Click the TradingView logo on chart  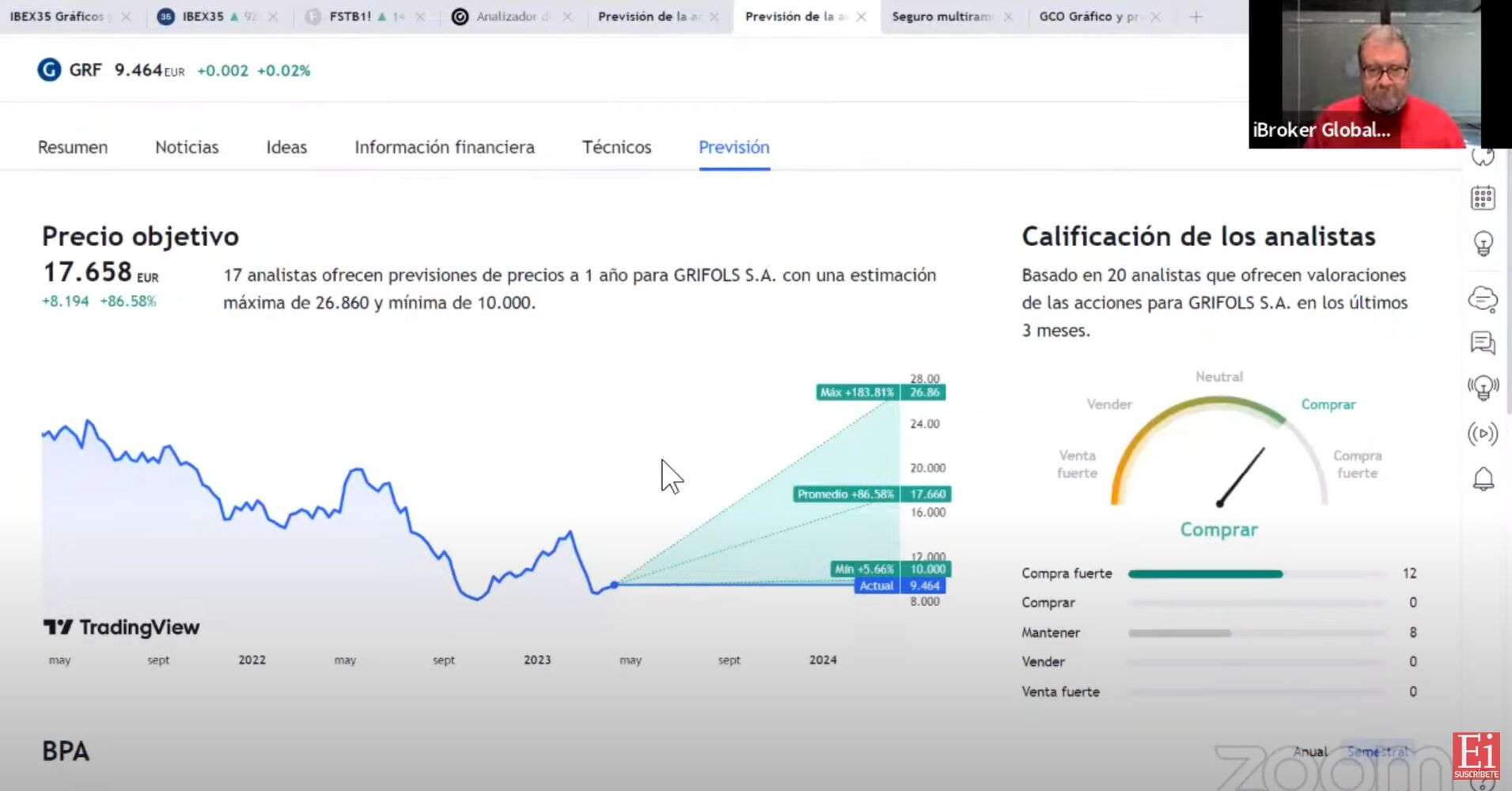[x=121, y=627]
